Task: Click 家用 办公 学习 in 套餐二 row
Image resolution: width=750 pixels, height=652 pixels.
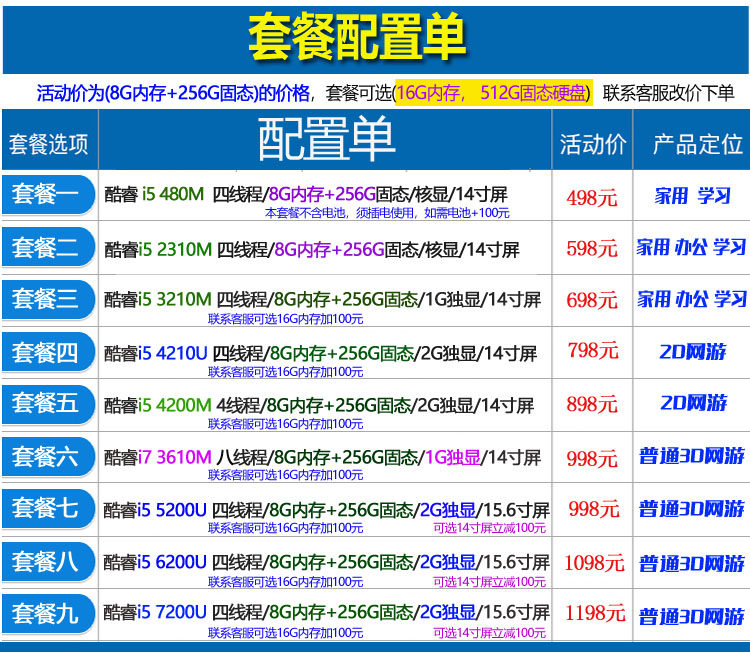Action: 692,247
